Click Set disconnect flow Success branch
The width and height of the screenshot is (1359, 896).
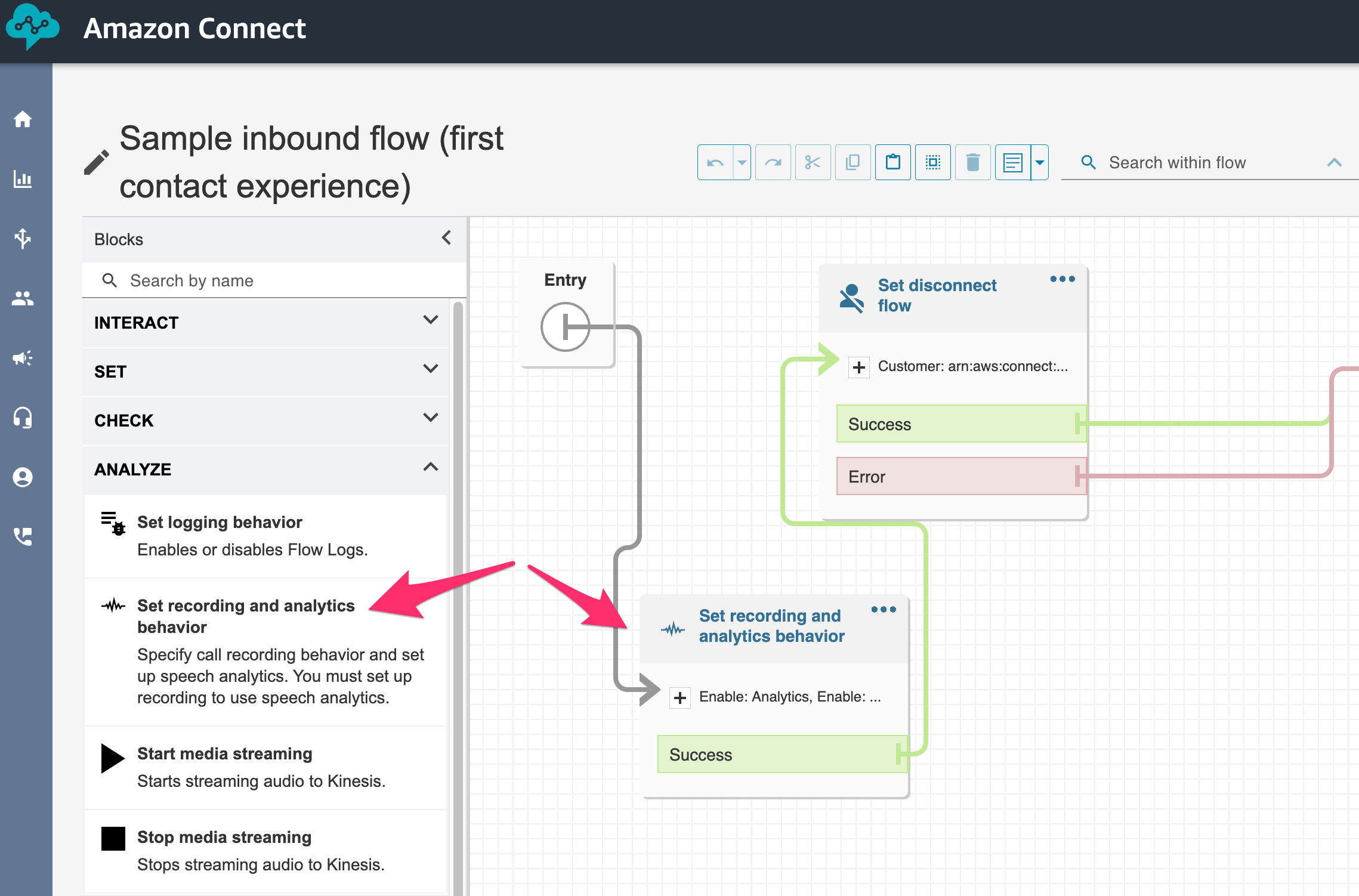(x=960, y=424)
